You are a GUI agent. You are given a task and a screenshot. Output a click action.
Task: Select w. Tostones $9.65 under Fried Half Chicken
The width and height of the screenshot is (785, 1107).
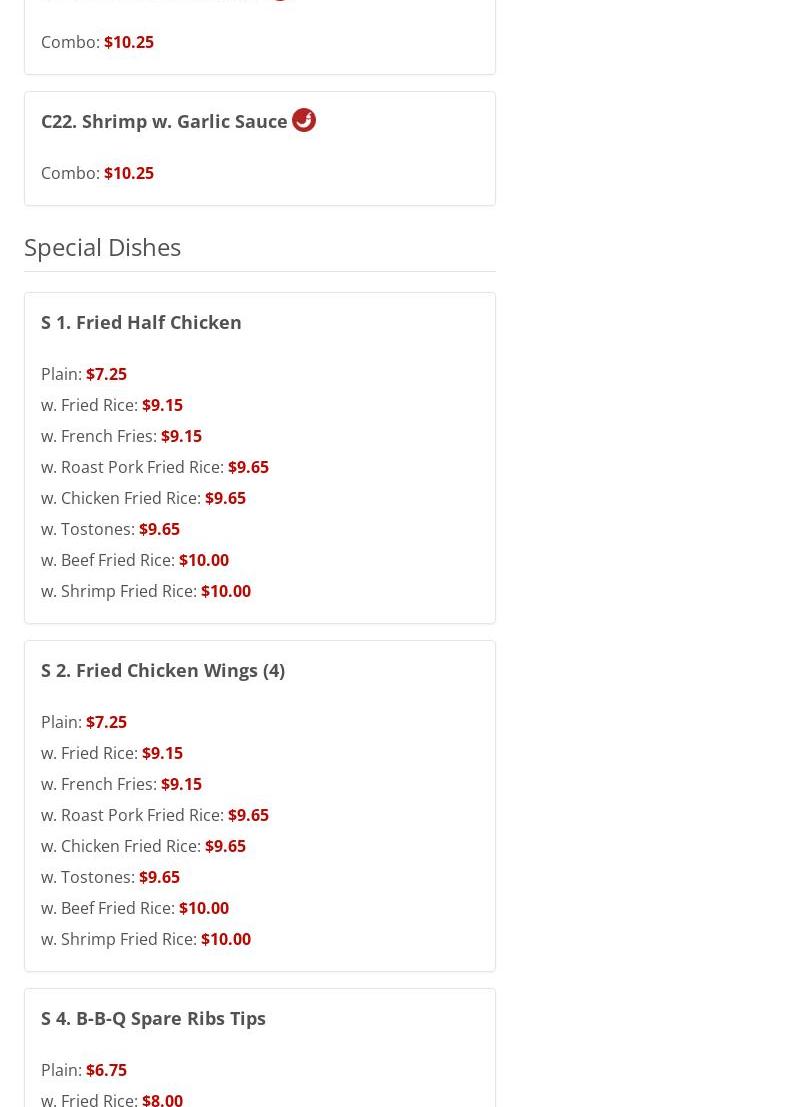110,529
